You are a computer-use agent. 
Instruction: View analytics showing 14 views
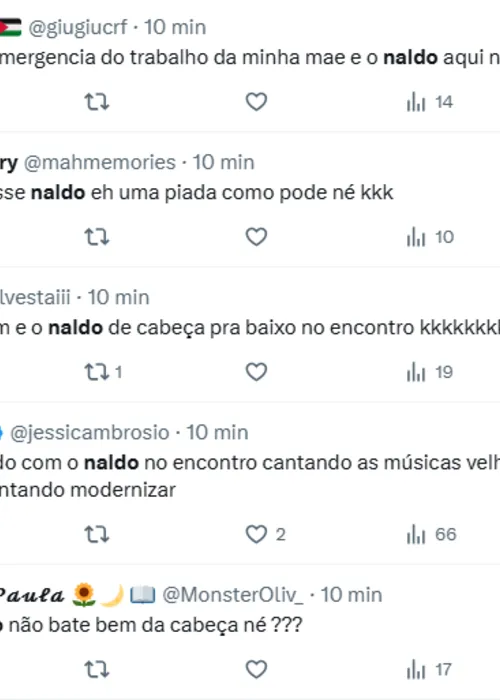click(x=429, y=102)
